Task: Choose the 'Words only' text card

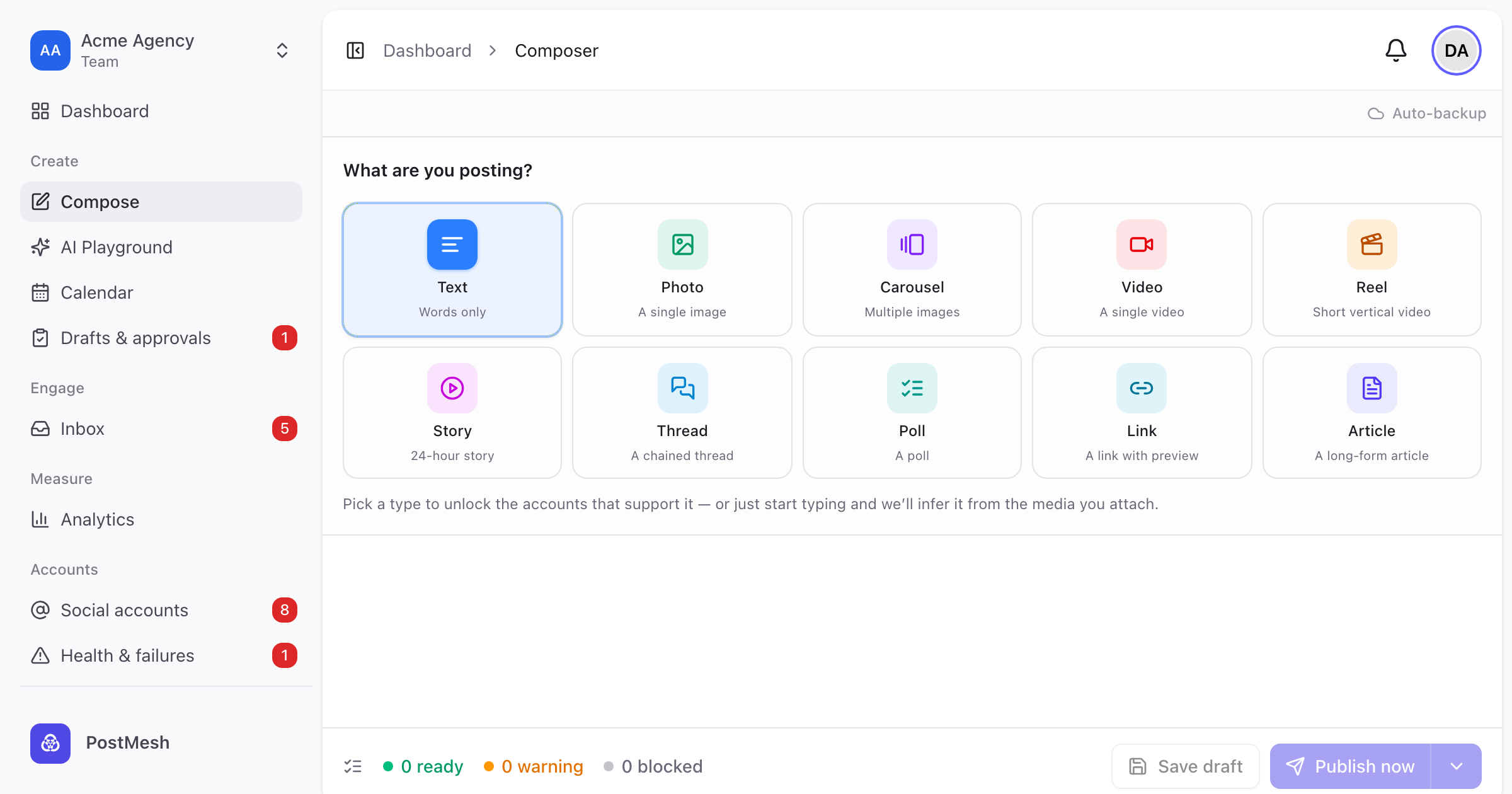Action: (452, 270)
